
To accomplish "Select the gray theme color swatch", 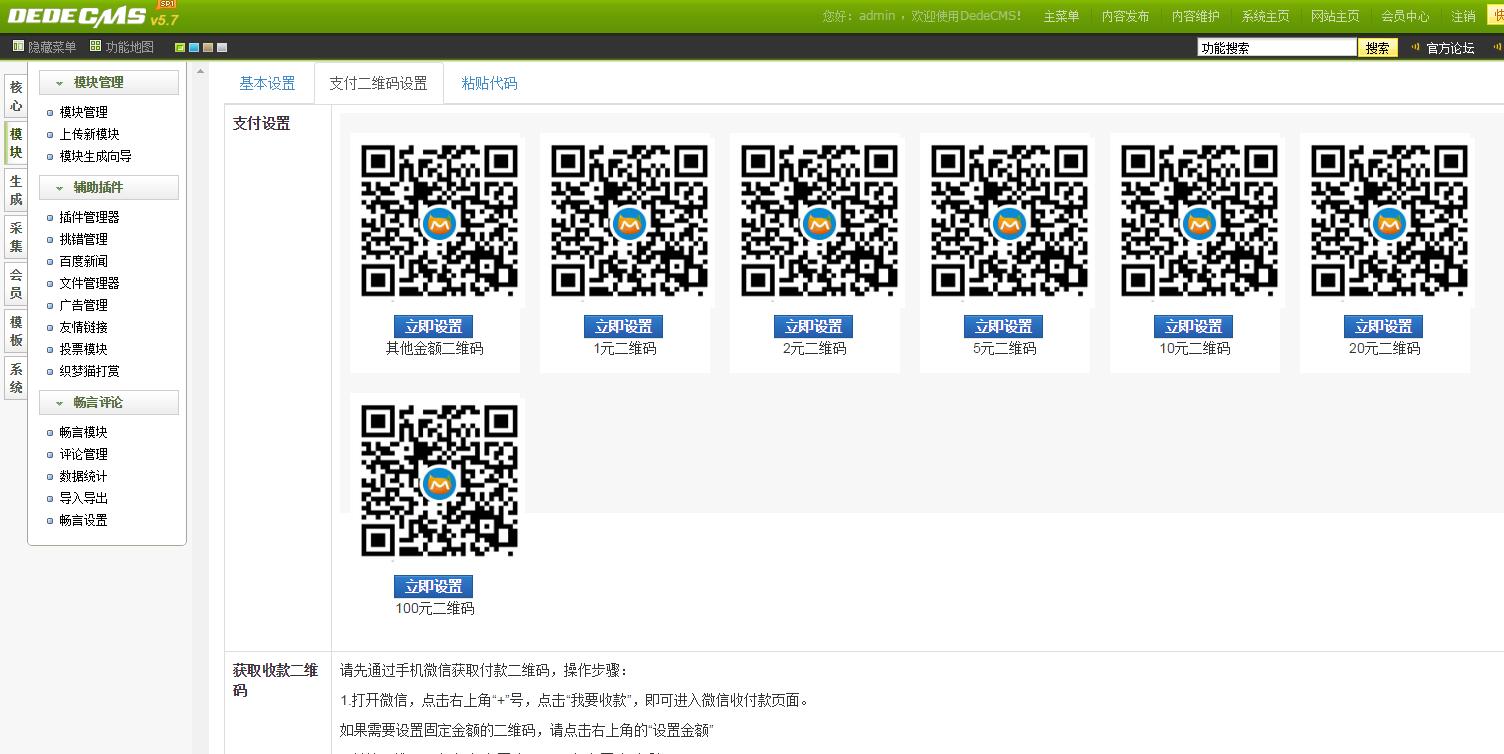I will click(x=222, y=47).
